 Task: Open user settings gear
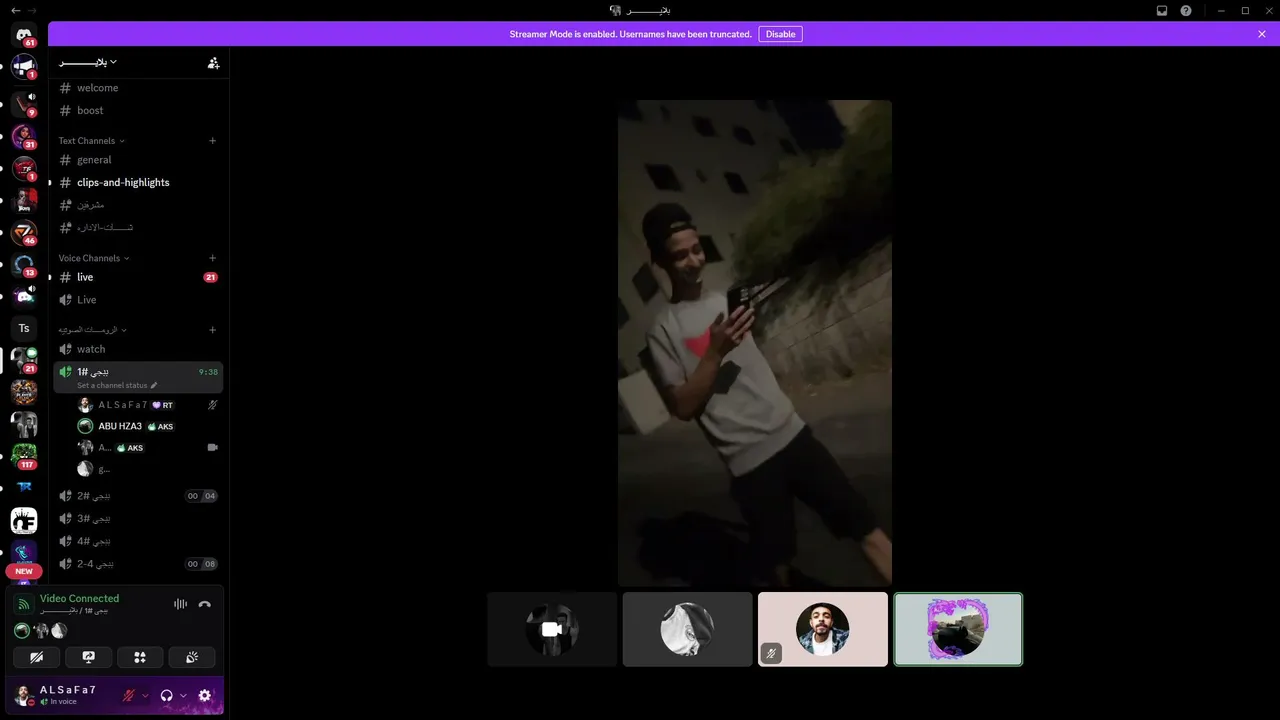click(205, 696)
